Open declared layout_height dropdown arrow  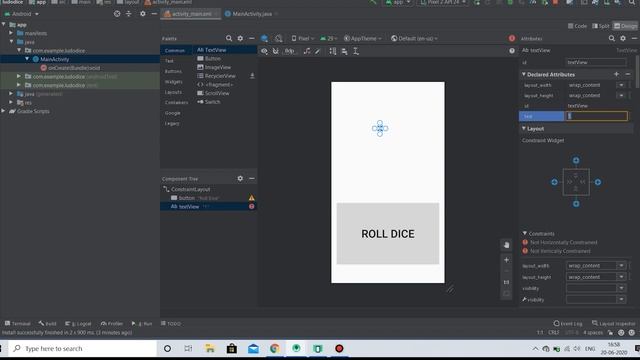point(621,96)
